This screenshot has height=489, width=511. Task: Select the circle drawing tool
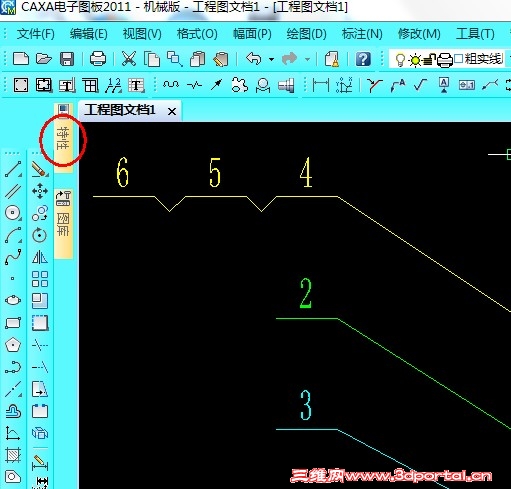click(x=13, y=213)
